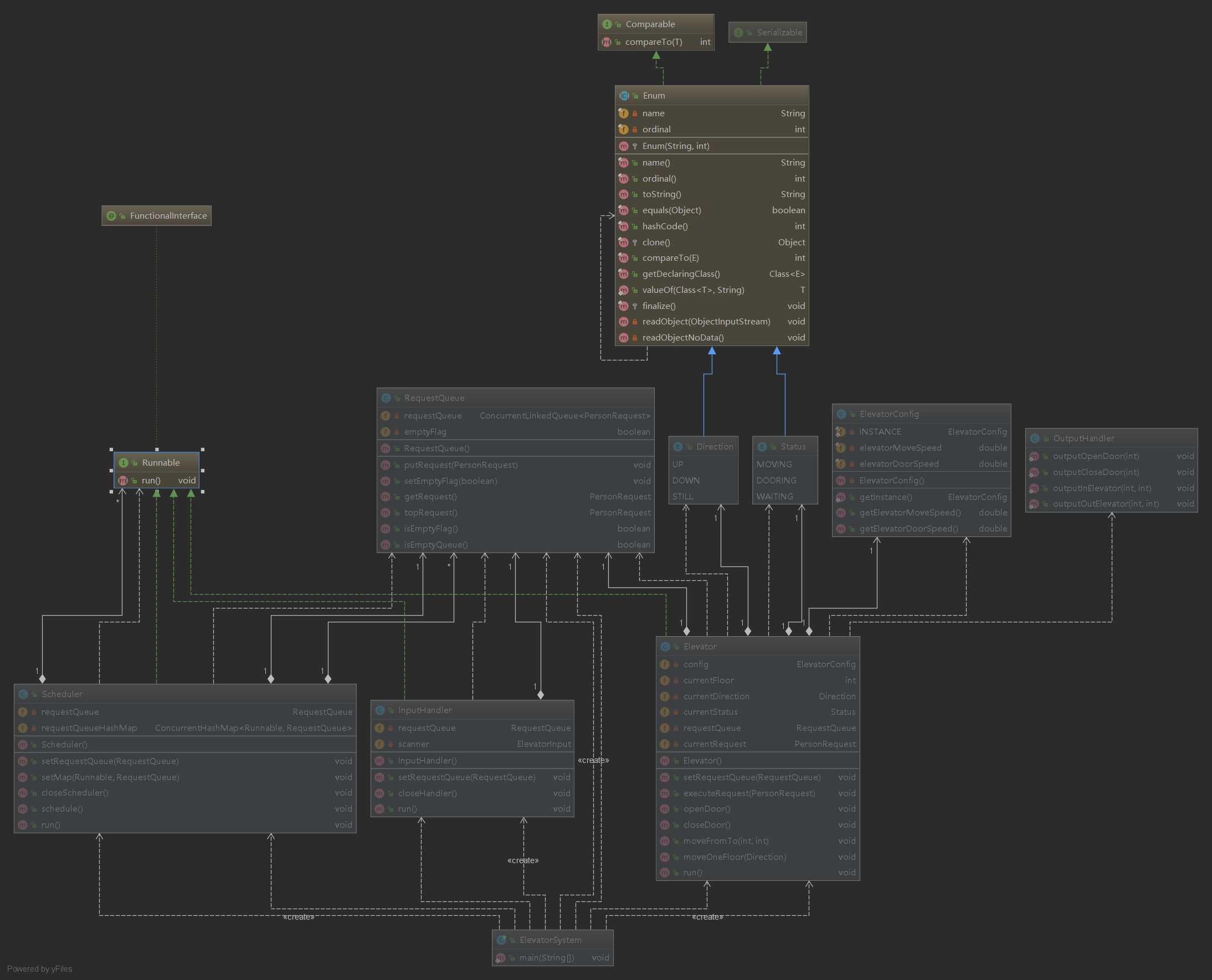This screenshot has width=1212, height=980.
Task: Select the setMap(Runnable, RequestQueue) row
Action: pos(185,777)
